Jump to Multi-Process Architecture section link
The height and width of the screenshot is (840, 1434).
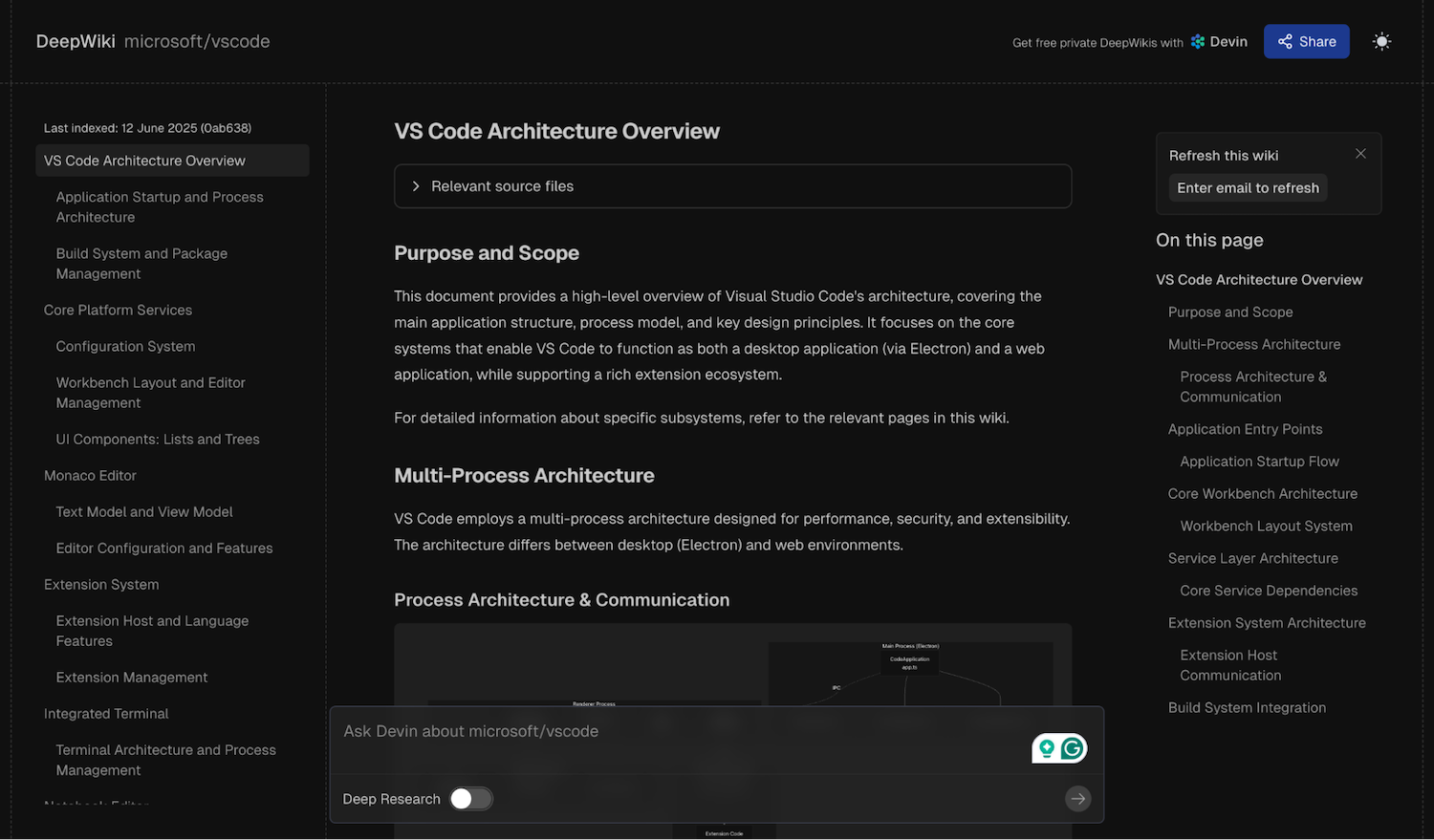click(1254, 345)
